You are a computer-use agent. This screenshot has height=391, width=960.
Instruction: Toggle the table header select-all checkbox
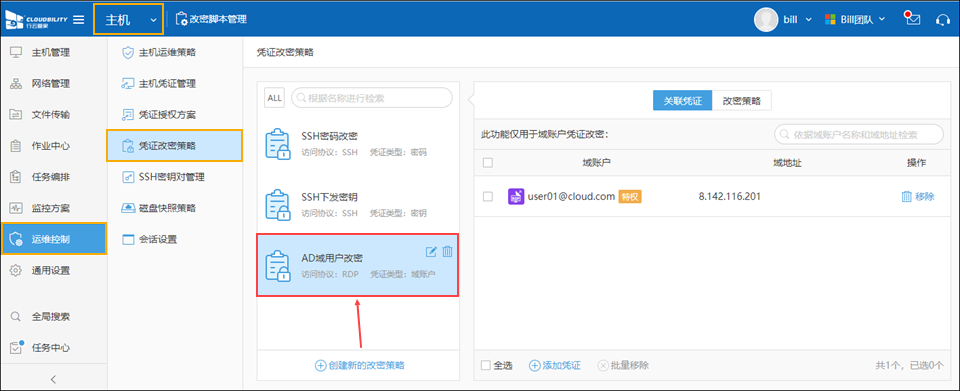(x=488, y=163)
